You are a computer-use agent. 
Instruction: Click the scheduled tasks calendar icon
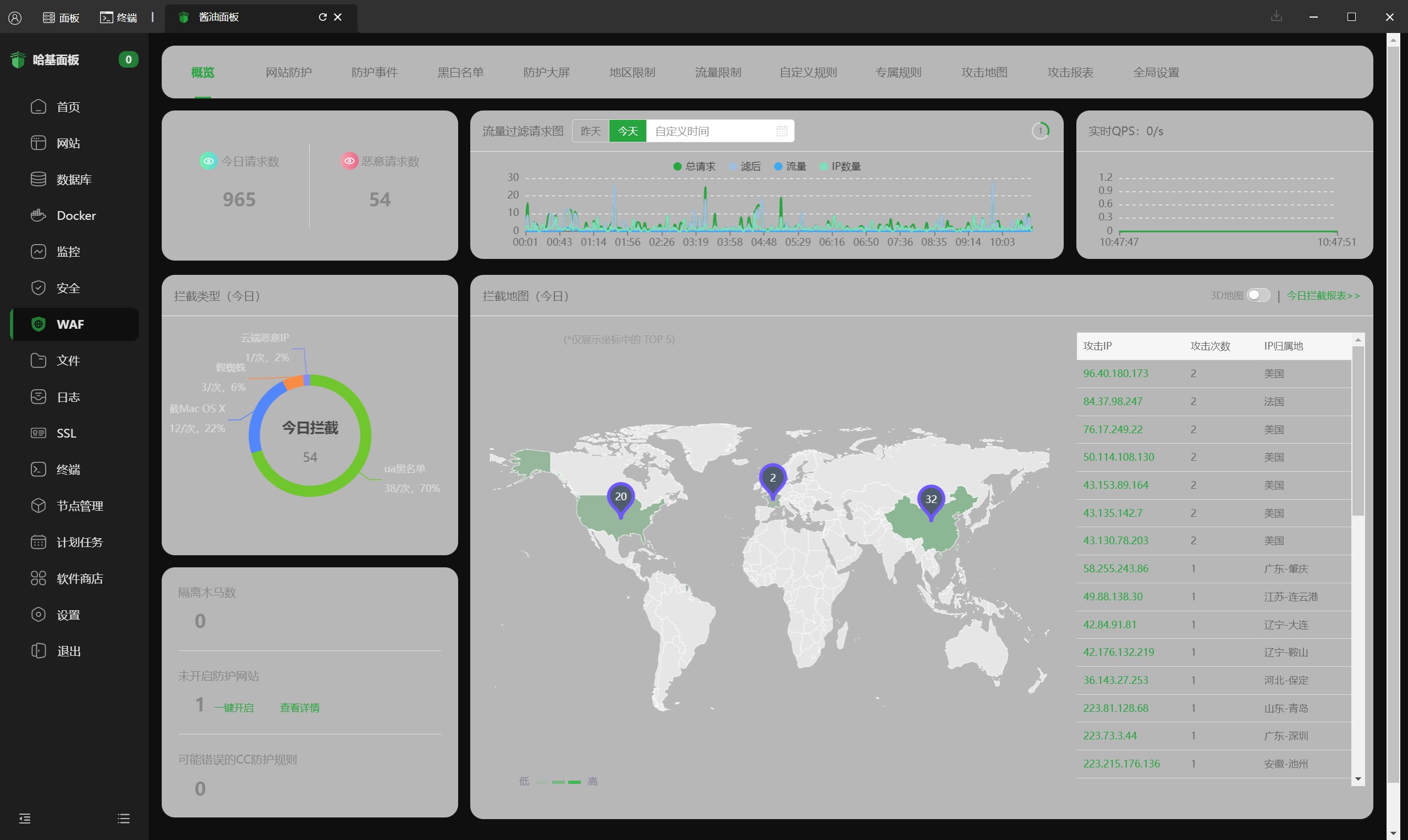pyautogui.click(x=38, y=541)
